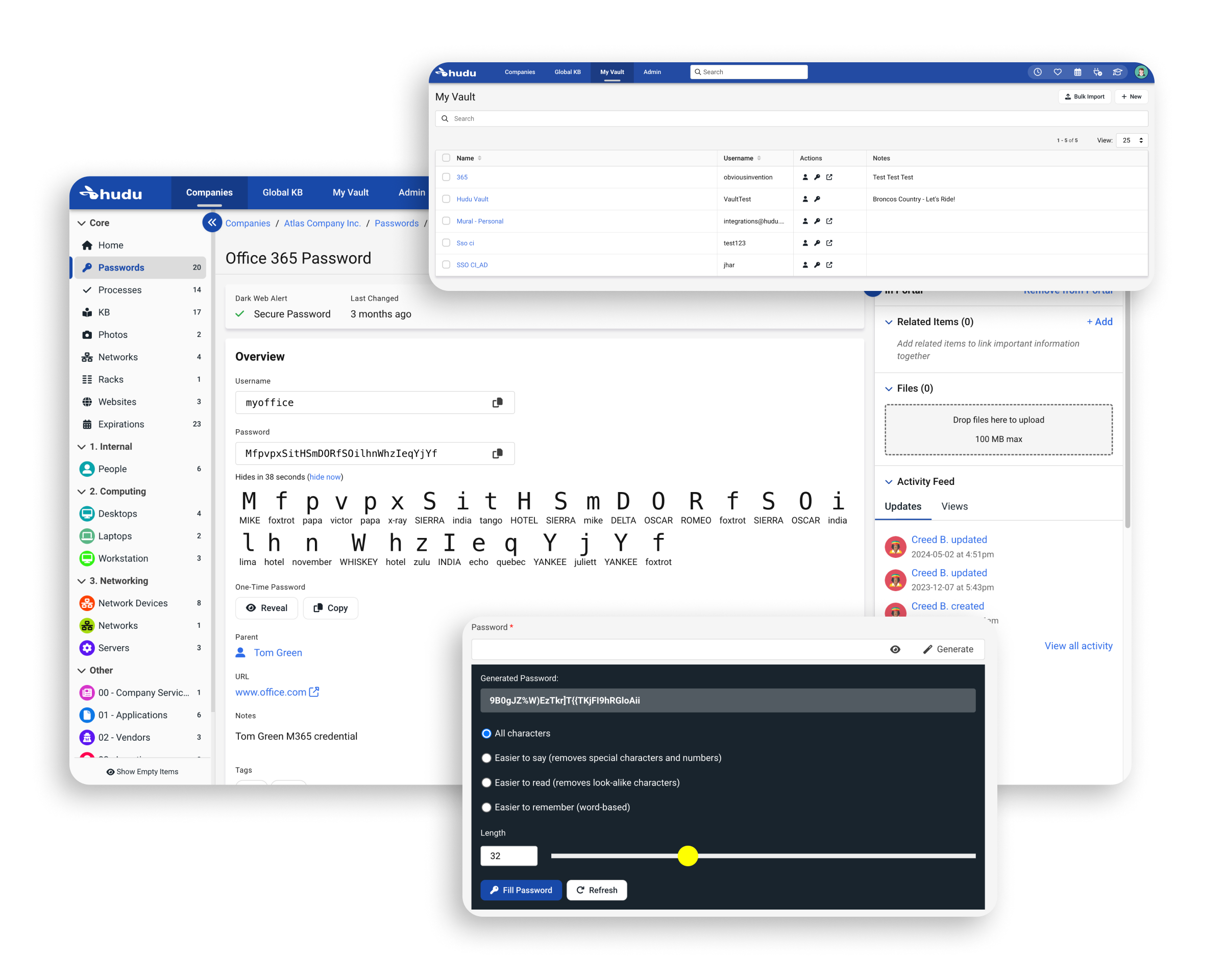The image size is (1225, 980).
Task: Copy username for the 365 vault entry
Action: (x=805, y=177)
